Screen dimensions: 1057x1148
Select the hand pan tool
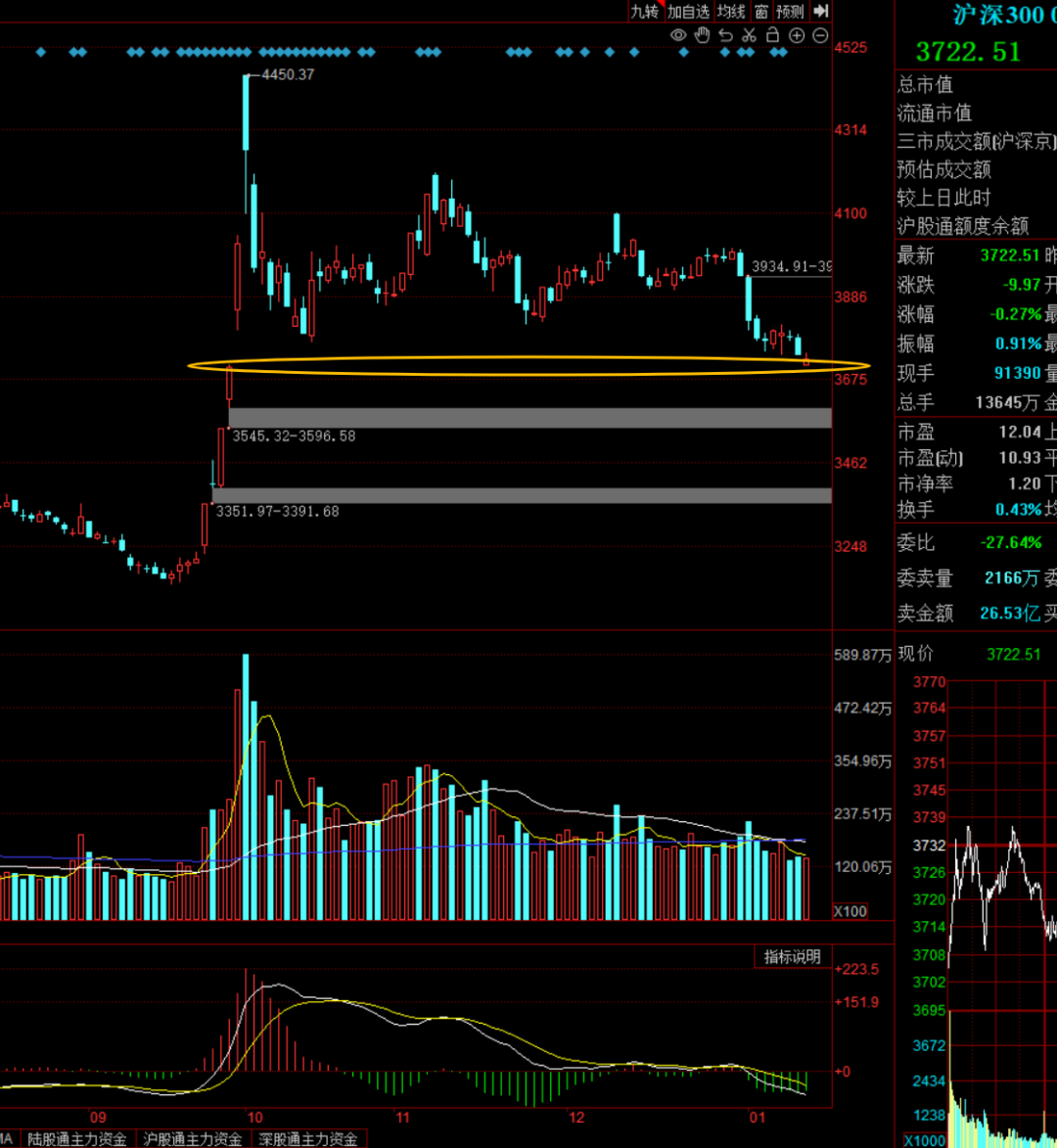[702, 35]
